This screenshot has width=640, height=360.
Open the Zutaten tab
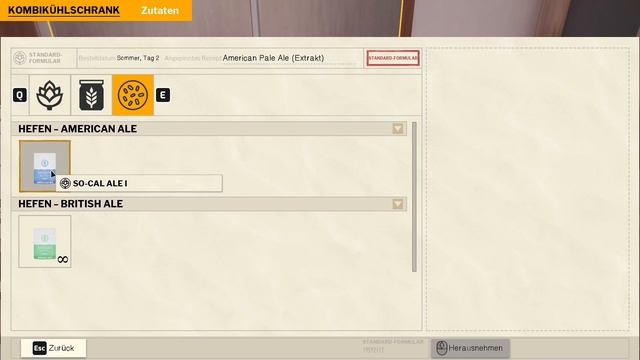click(160, 11)
